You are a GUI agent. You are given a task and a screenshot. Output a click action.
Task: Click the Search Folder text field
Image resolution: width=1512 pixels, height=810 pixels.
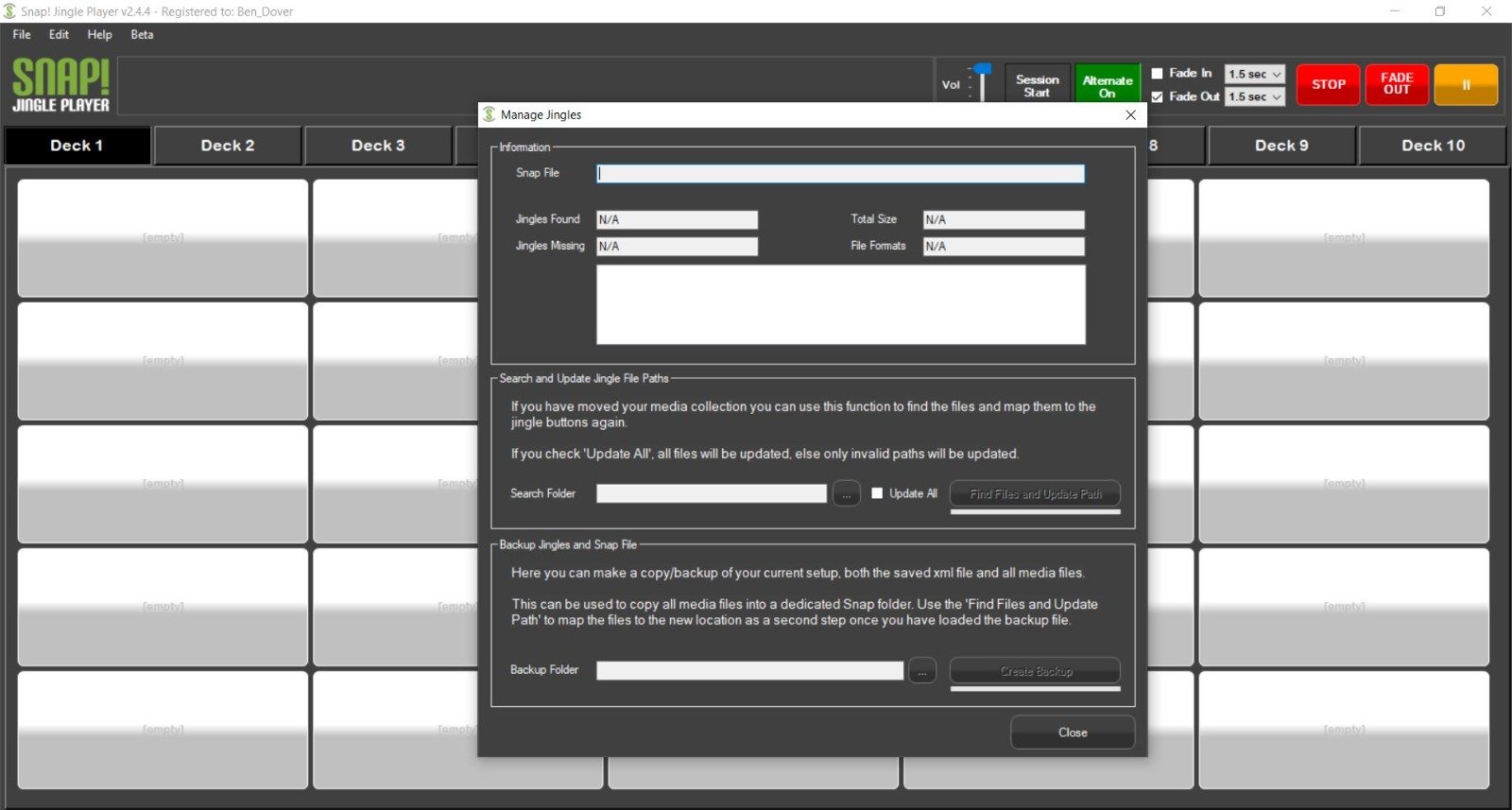pos(712,493)
